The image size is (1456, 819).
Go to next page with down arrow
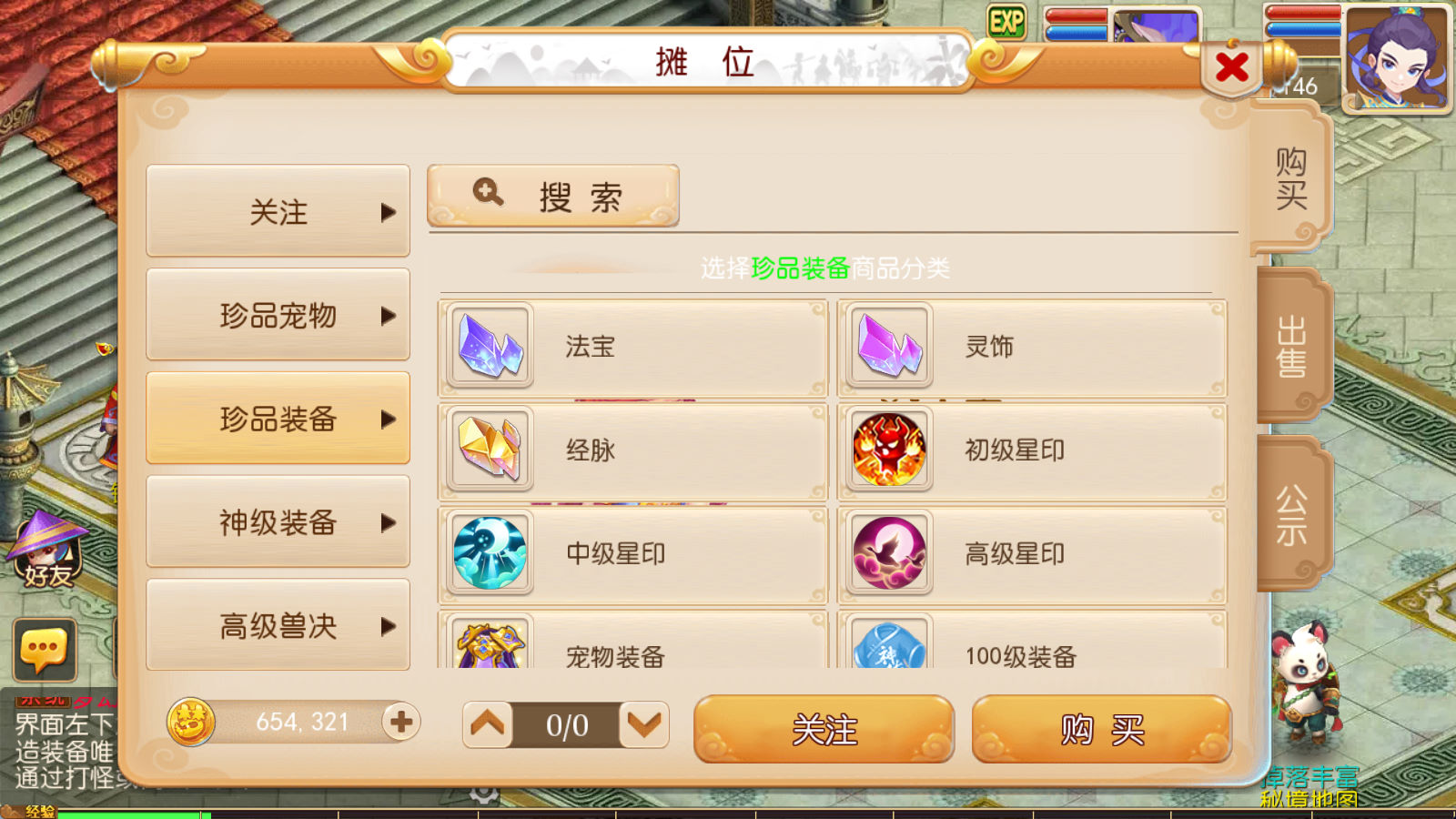coord(644,724)
